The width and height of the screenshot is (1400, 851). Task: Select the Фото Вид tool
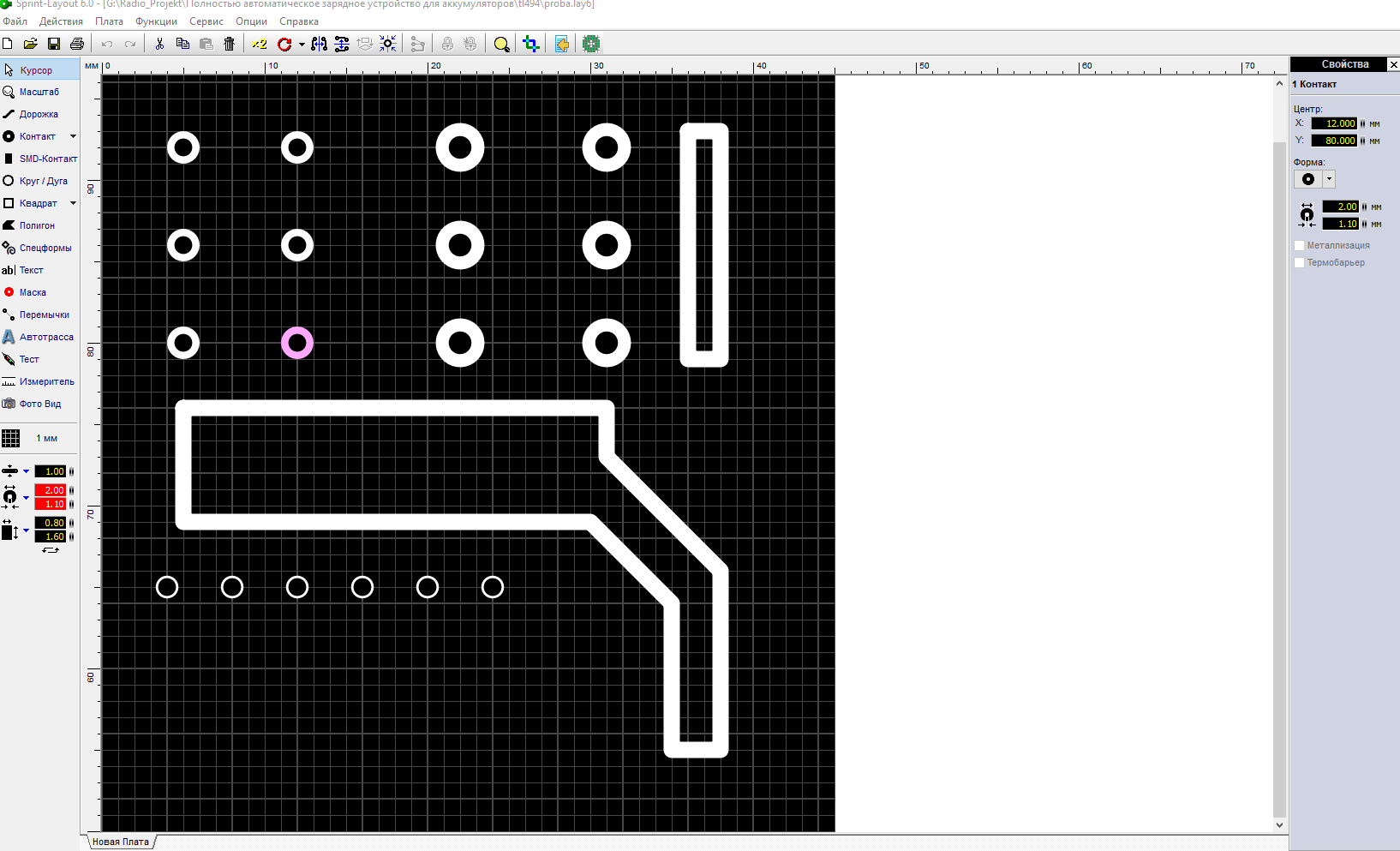[x=39, y=404]
